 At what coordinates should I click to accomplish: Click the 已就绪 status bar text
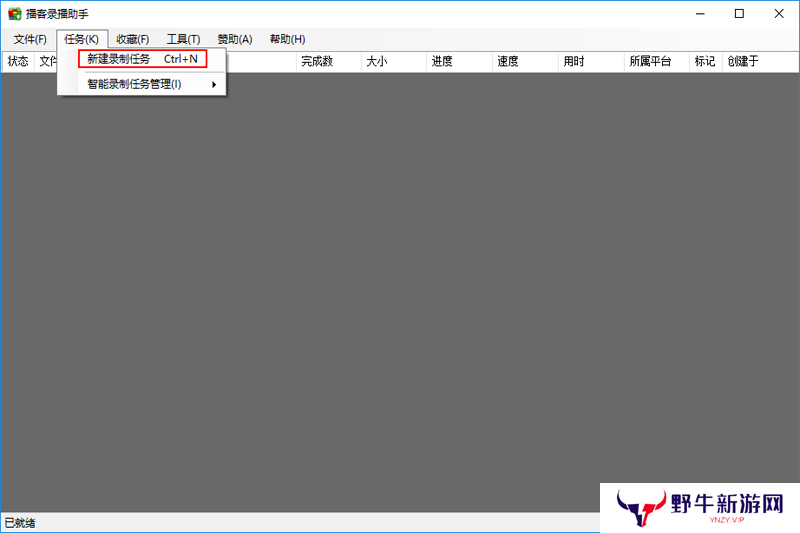click(20, 523)
